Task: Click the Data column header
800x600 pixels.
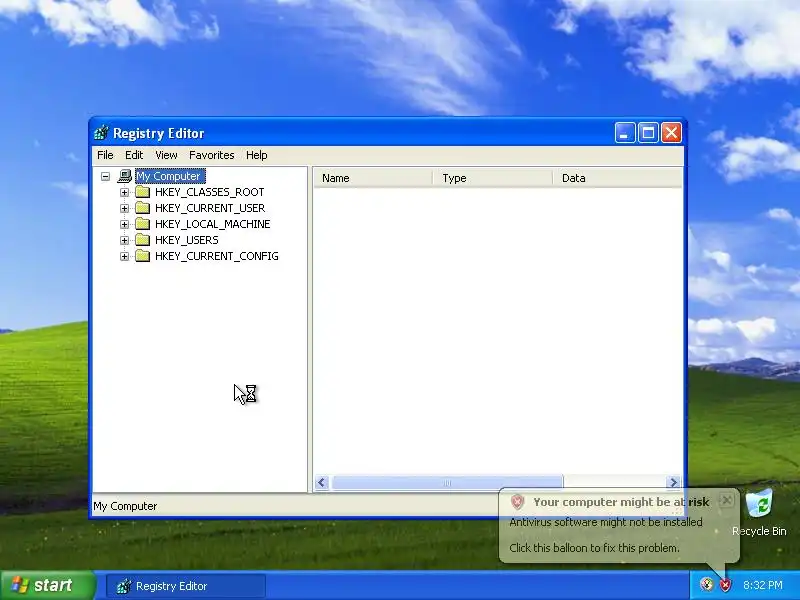Action: pos(617,178)
